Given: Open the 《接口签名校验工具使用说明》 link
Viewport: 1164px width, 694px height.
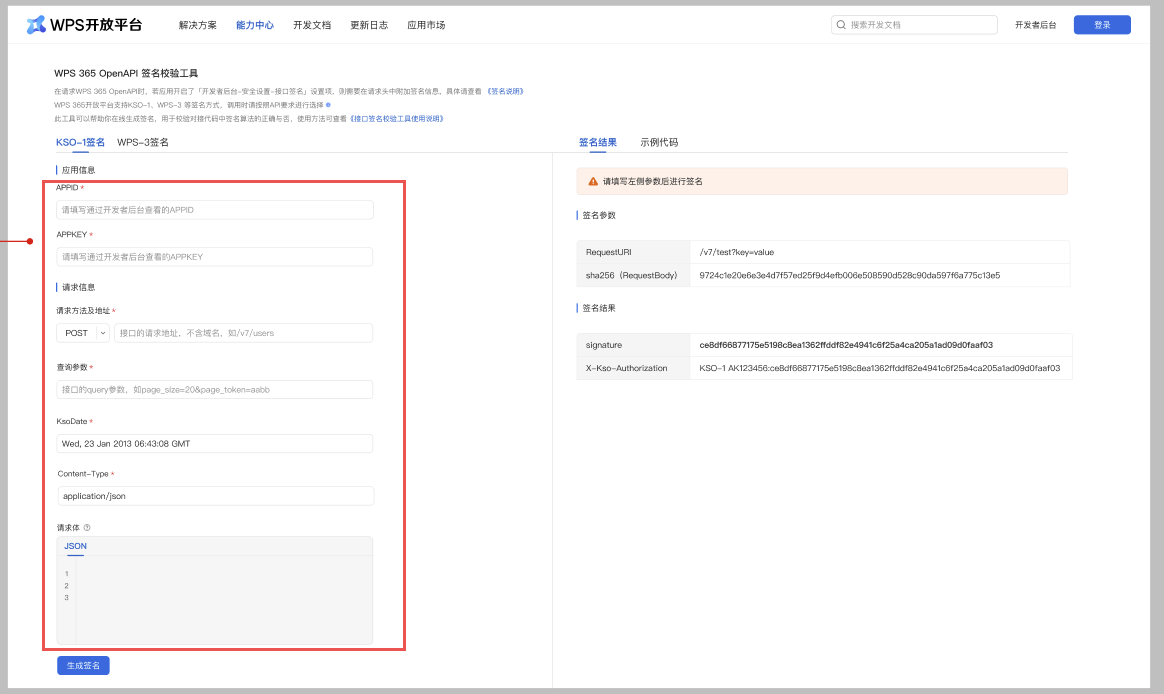Looking at the screenshot, I should pos(396,119).
